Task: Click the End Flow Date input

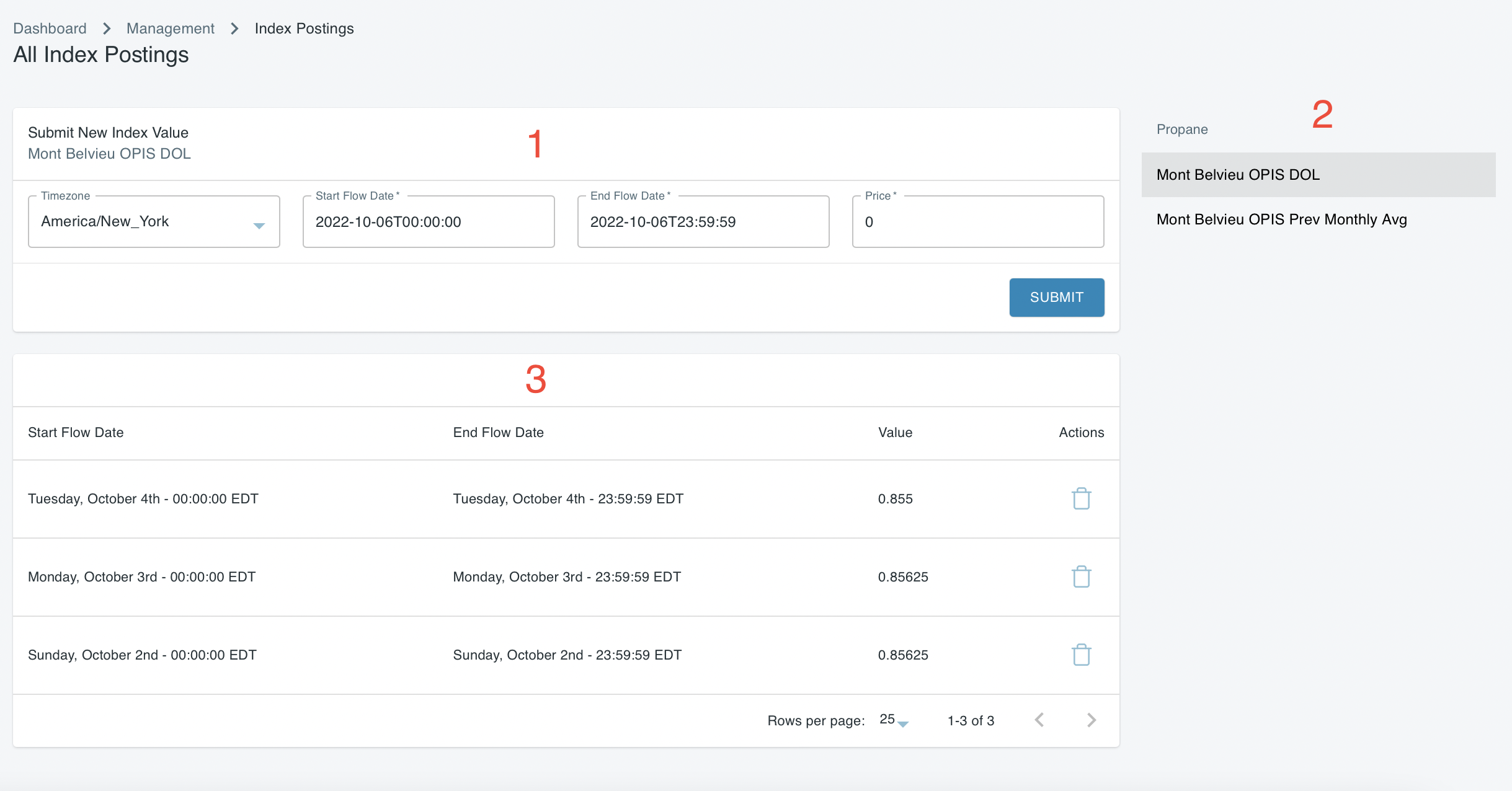Action: click(703, 222)
